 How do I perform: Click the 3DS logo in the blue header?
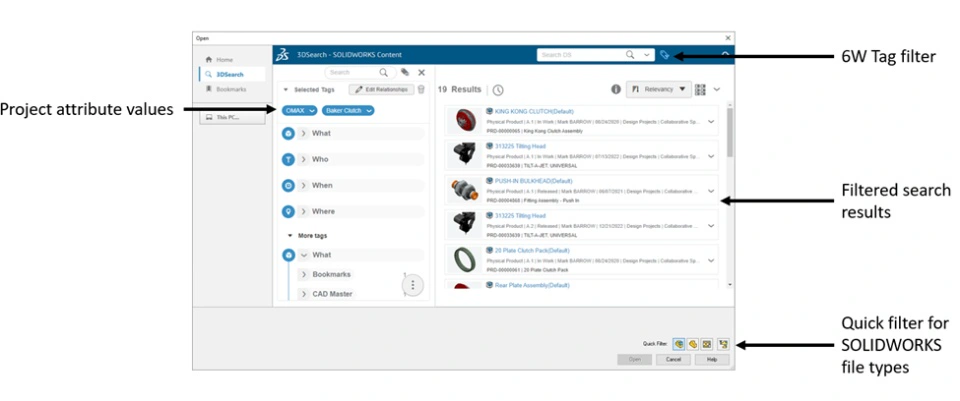(x=282, y=55)
